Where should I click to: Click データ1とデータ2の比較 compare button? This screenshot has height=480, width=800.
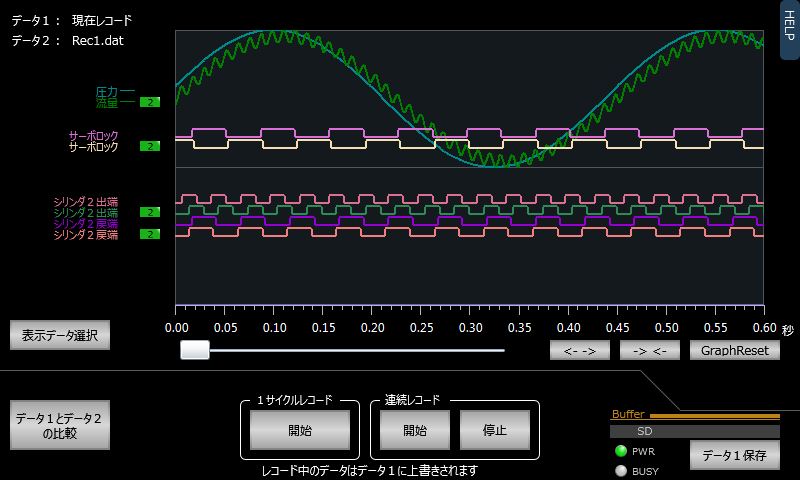[x=60, y=425]
